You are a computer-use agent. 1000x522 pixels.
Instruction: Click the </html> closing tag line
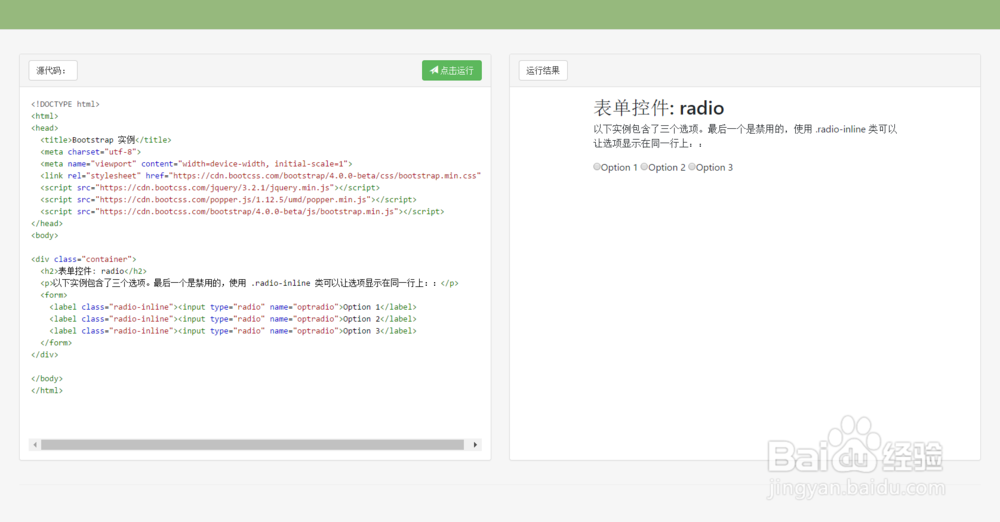[x=47, y=391]
